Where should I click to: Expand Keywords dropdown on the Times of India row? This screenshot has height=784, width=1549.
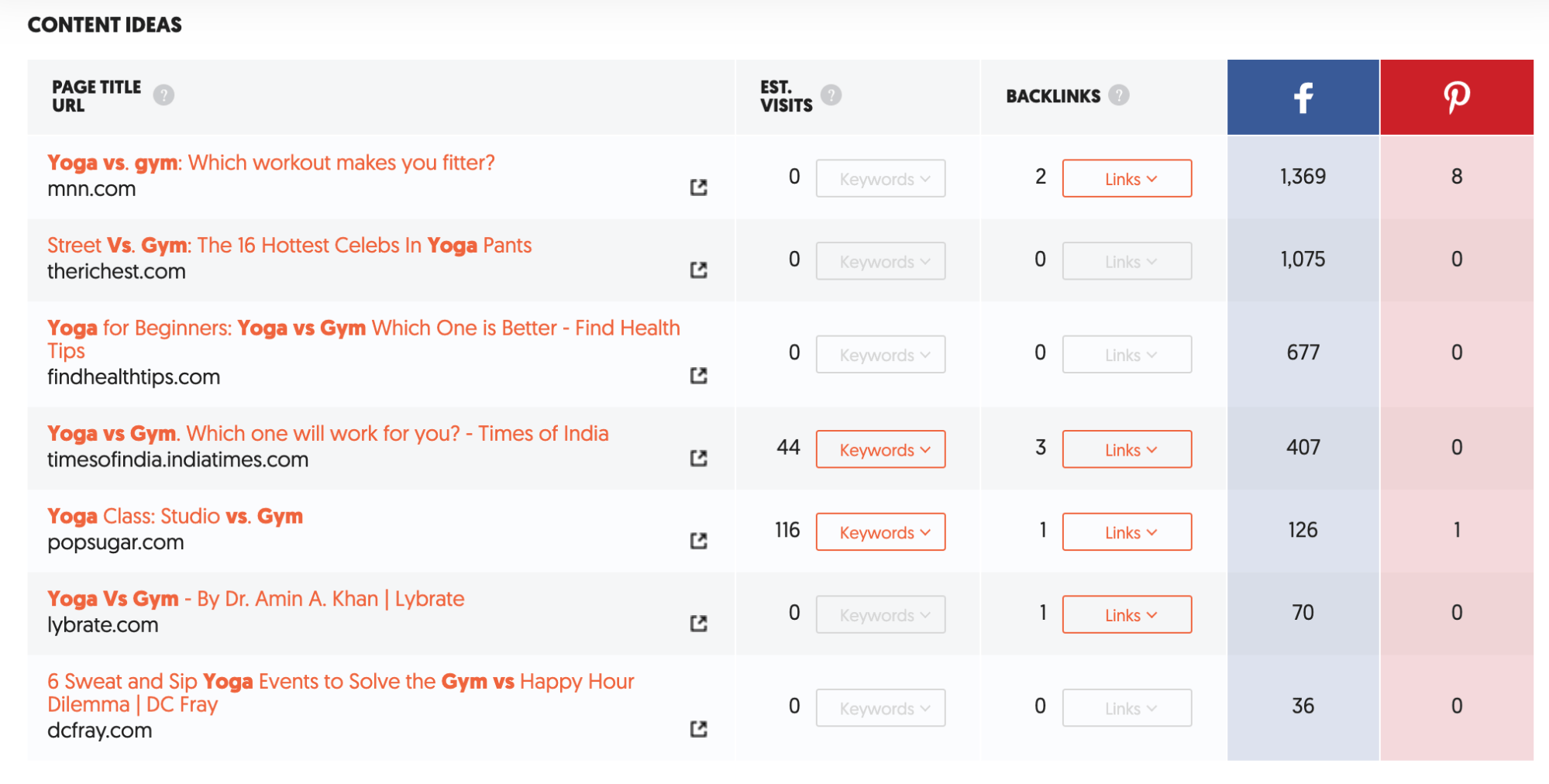[x=880, y=449]
